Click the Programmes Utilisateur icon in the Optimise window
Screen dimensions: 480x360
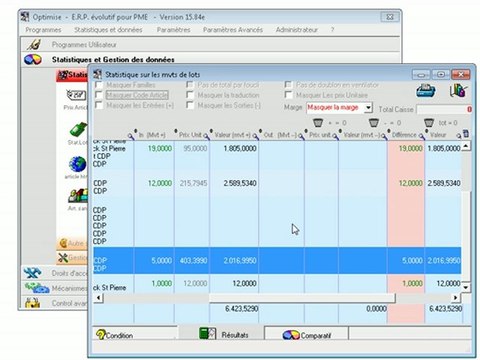pos(34,44)
